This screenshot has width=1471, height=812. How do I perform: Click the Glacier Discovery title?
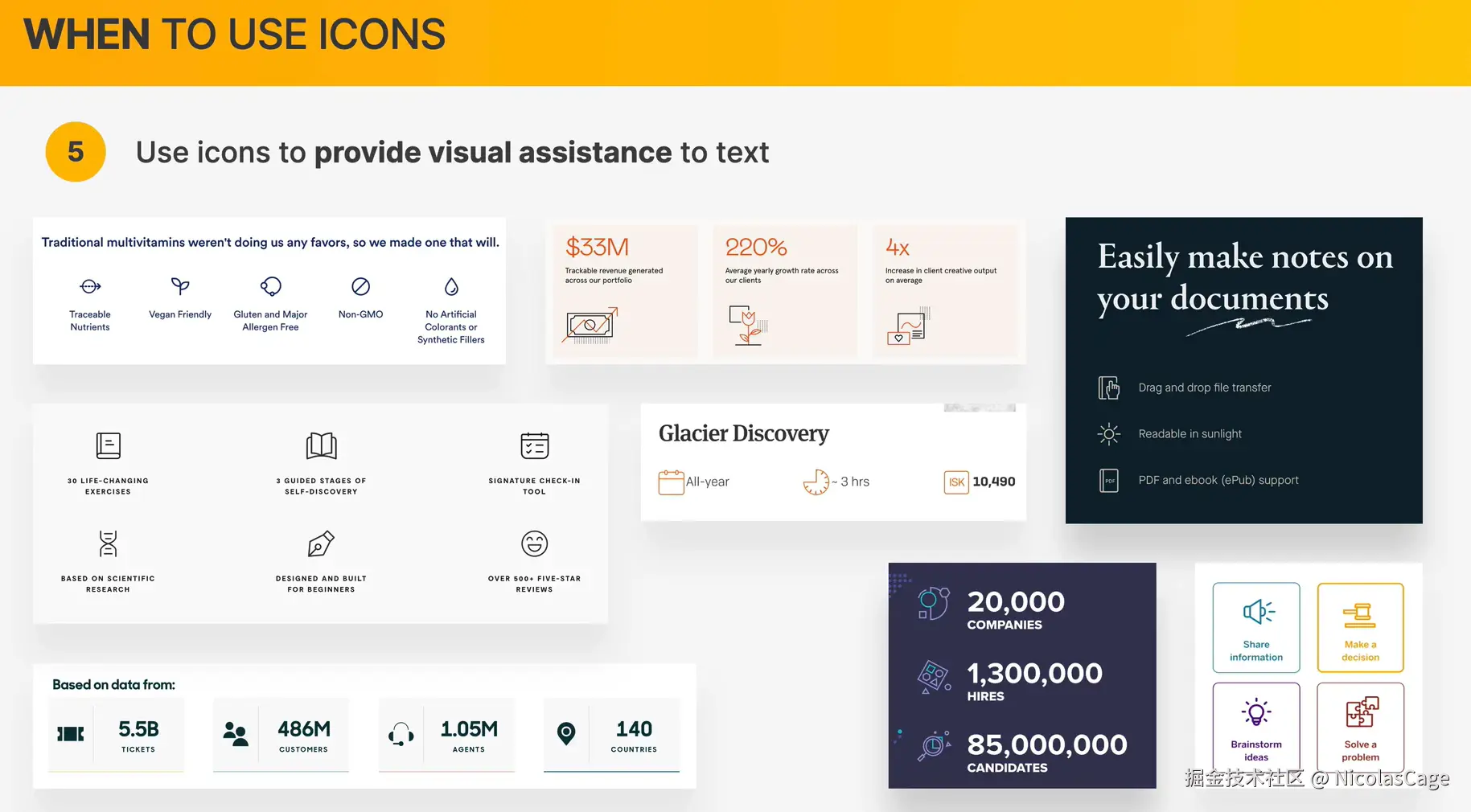pyautogui.click(x=744, y=433)
